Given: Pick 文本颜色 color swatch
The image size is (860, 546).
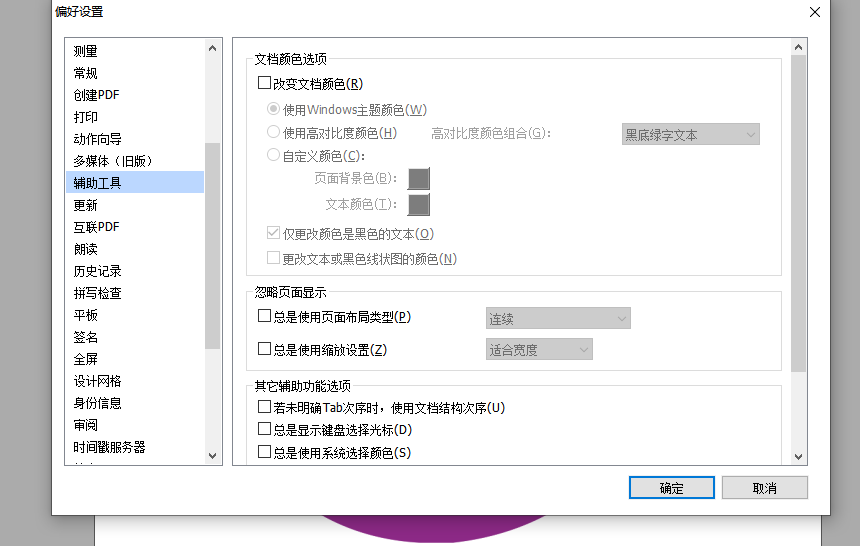Looking at the screenshot, I should click(418, 205).
